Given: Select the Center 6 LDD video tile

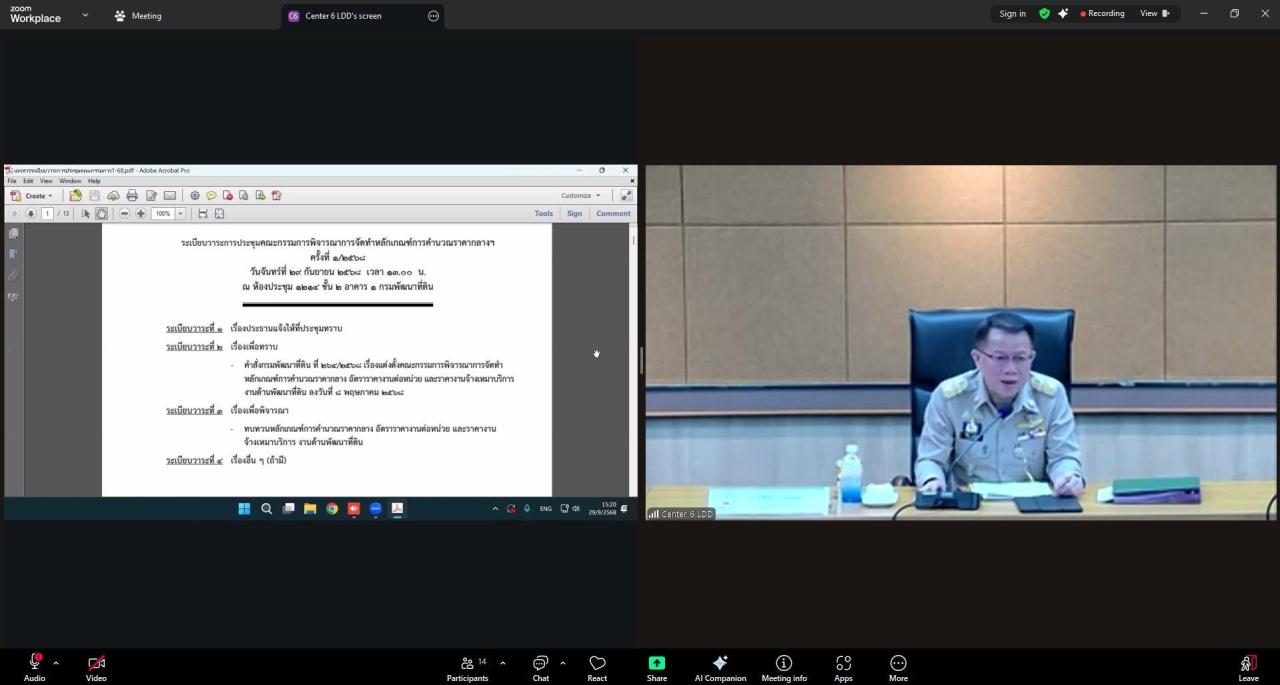Looking at the screenshot, I should click(961, 342).
